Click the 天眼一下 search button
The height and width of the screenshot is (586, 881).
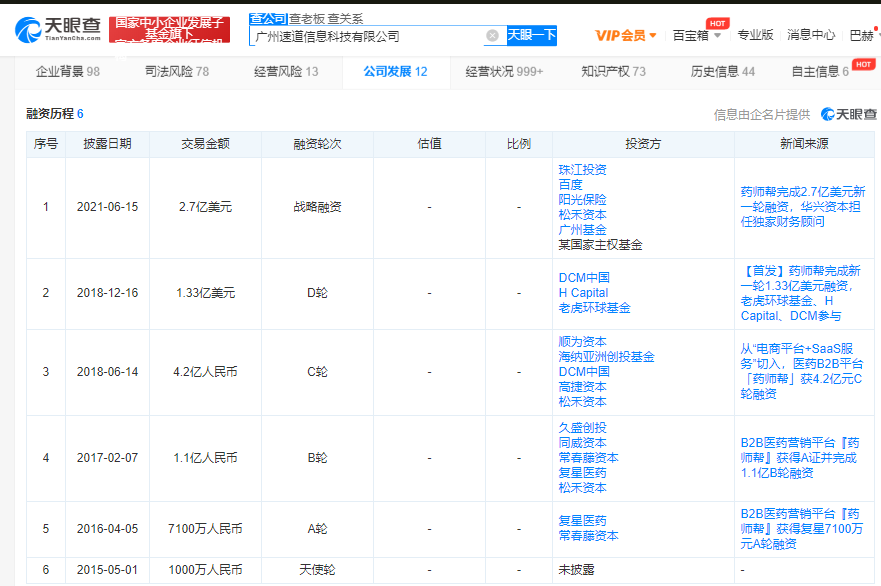pos(532,35)
